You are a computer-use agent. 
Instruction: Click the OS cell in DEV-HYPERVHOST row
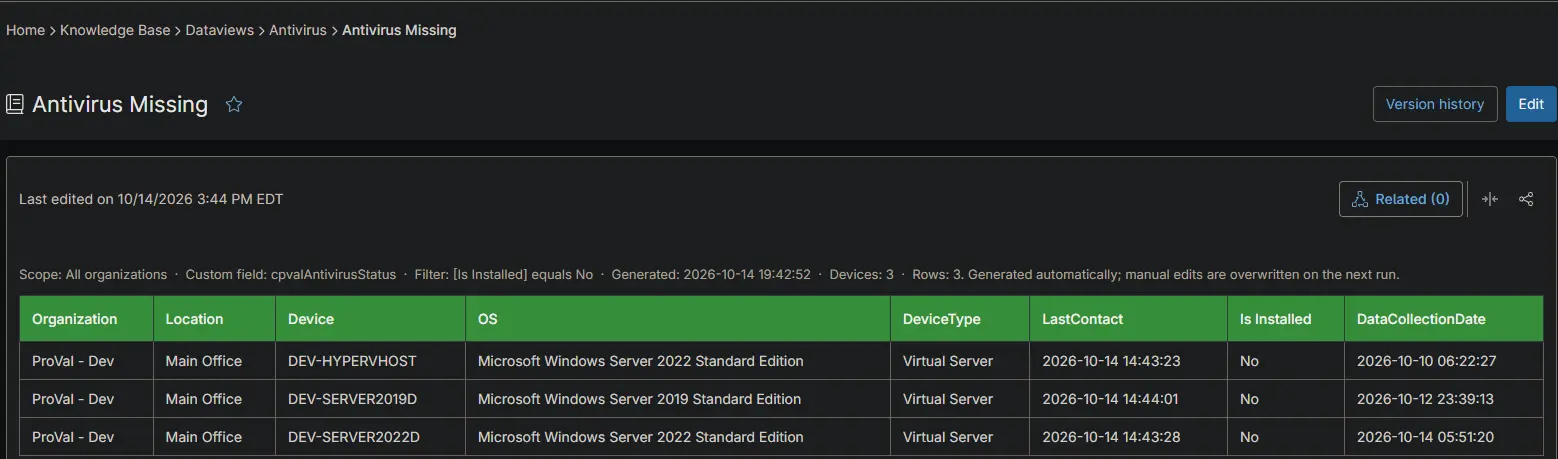tap(677, 361)
